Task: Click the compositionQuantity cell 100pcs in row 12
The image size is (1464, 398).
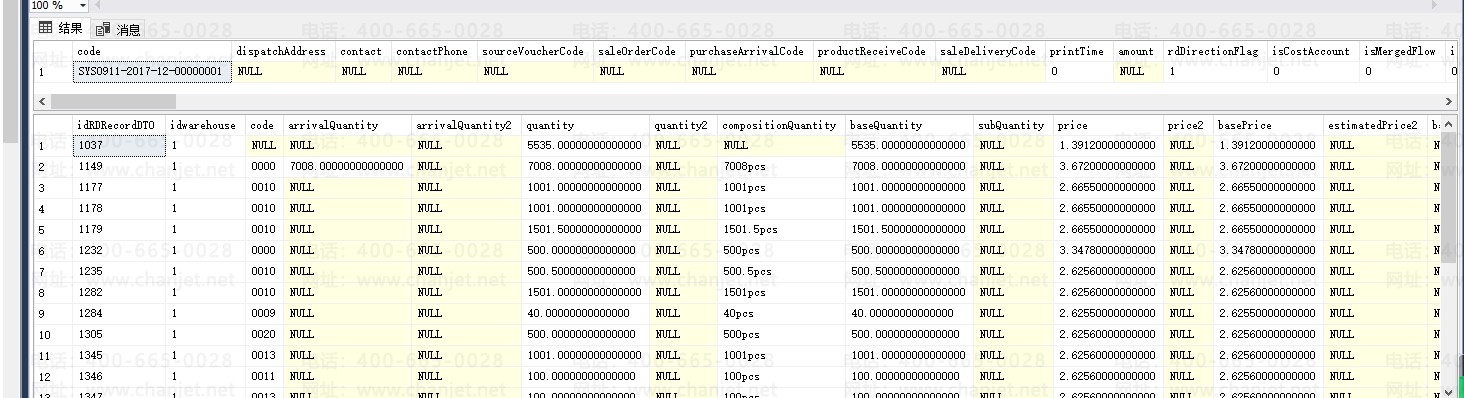Action: pos(781,376)
